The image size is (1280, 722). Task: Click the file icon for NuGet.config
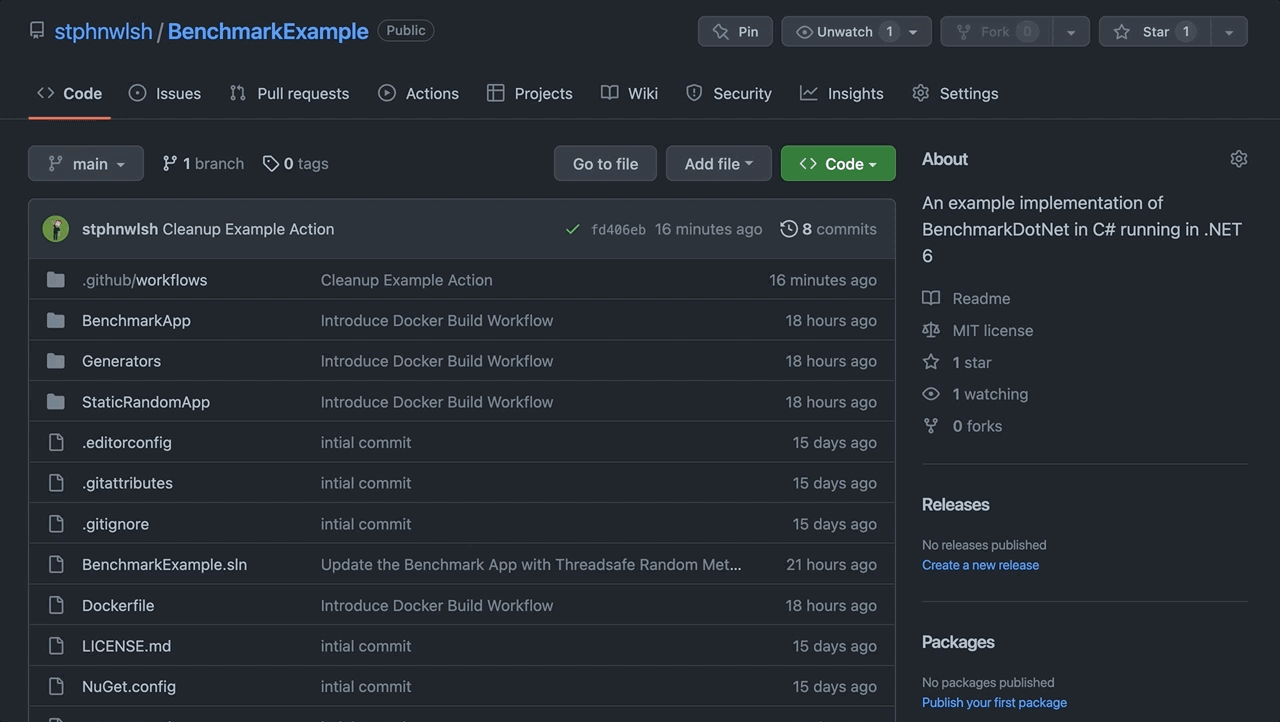(x=56, y=687)
